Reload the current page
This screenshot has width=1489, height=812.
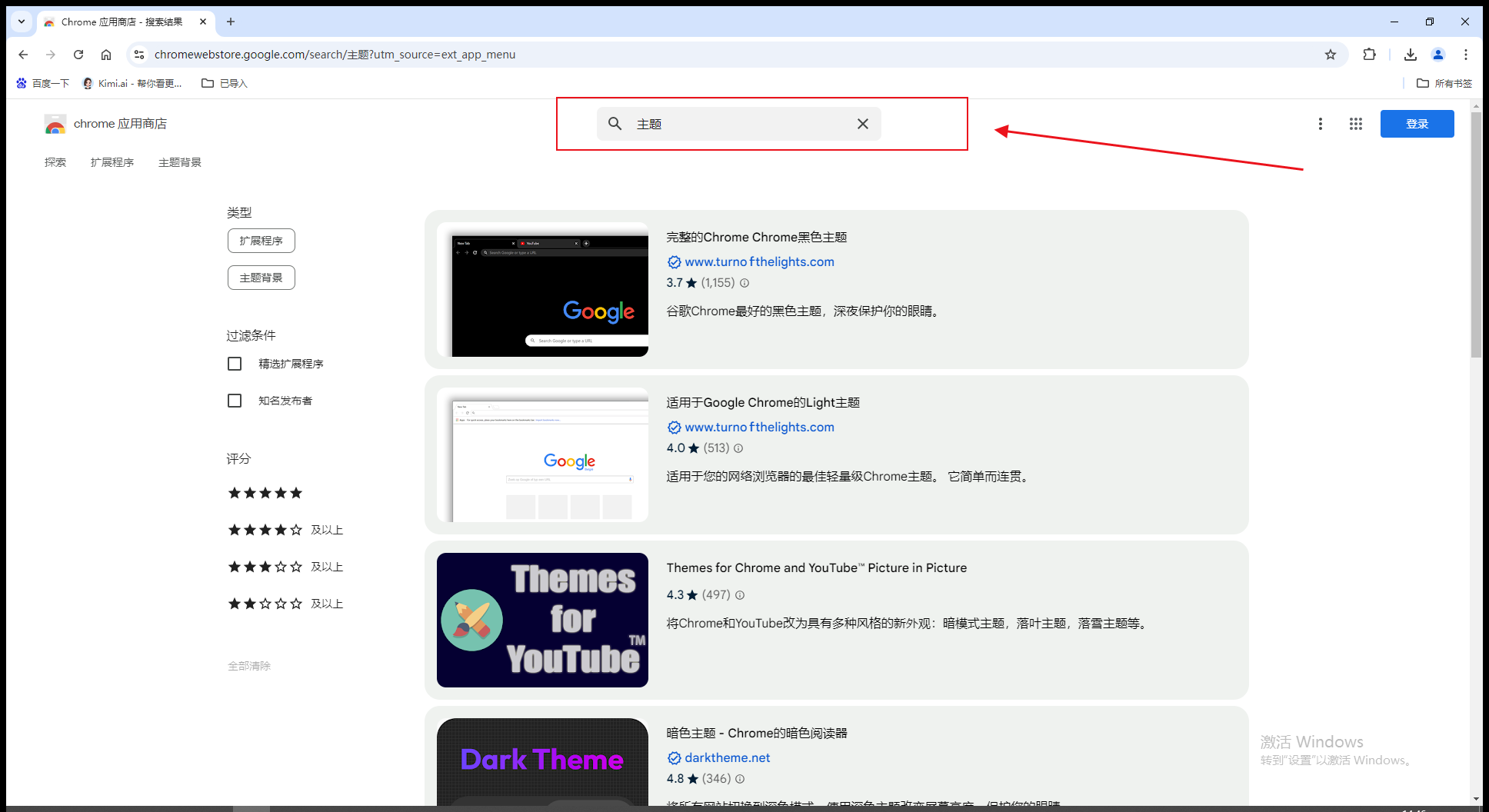pyautogui.click(x=78, y=55)
